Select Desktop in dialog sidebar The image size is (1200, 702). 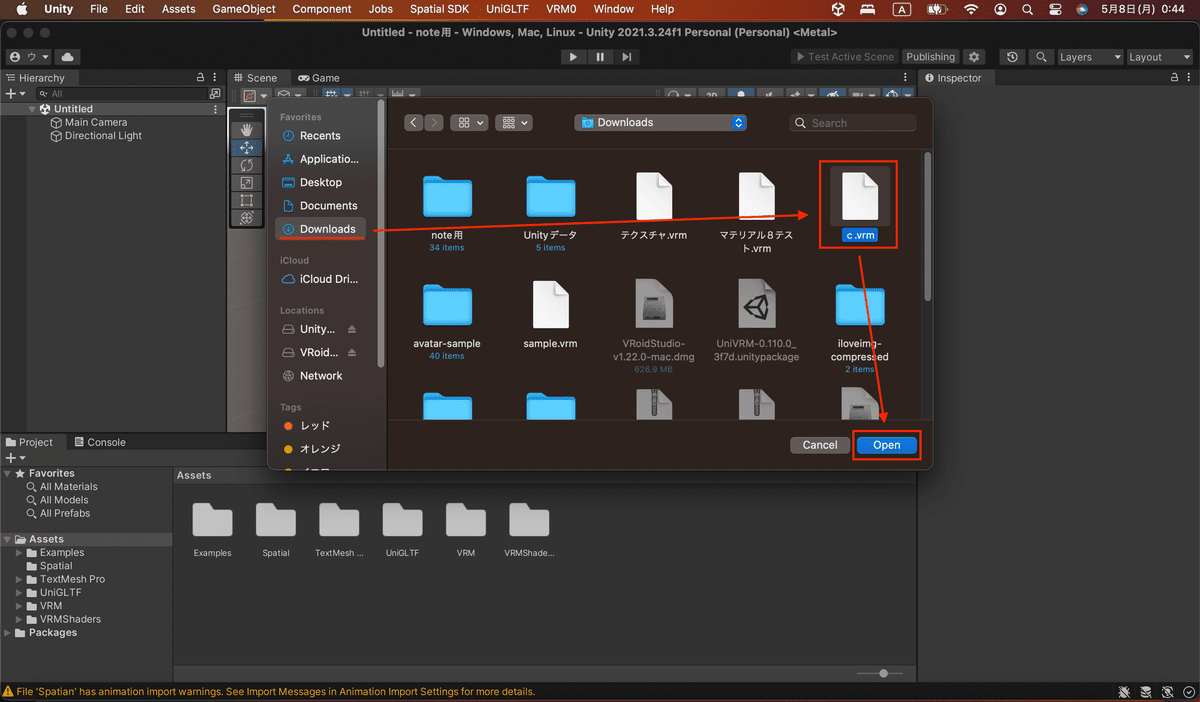click(x=322, y=182)
